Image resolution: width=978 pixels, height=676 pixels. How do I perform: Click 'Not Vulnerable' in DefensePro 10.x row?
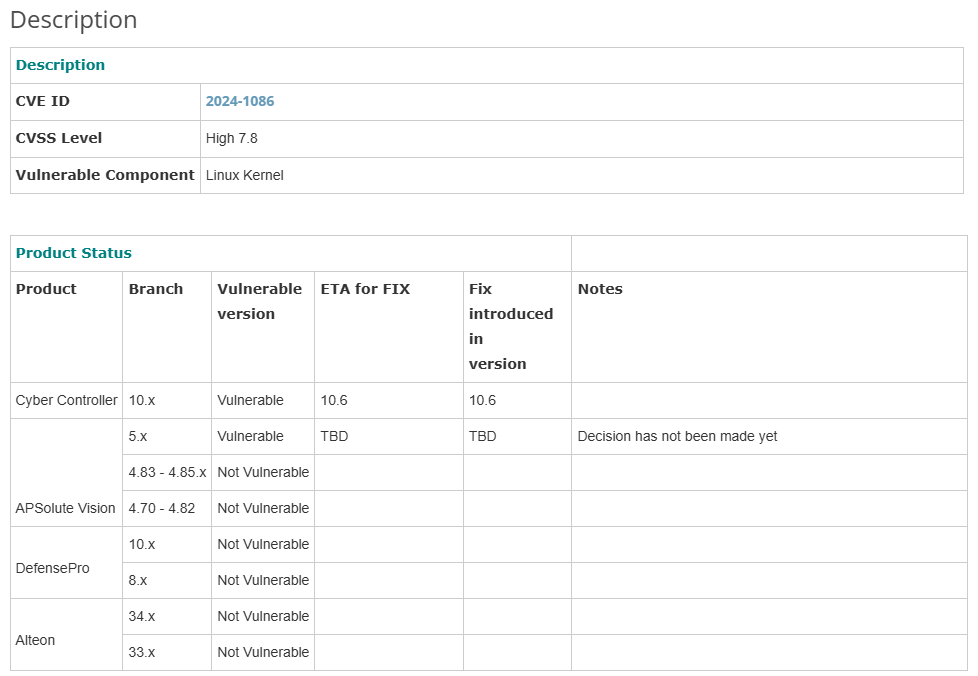263,544
